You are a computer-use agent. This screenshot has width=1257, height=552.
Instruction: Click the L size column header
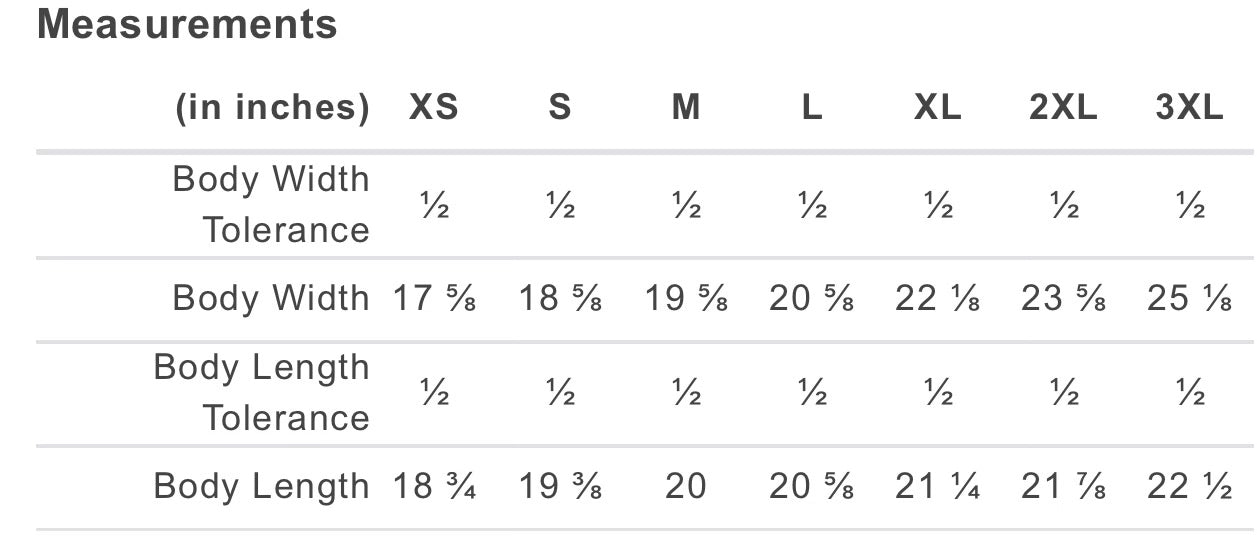click(812, 108)
